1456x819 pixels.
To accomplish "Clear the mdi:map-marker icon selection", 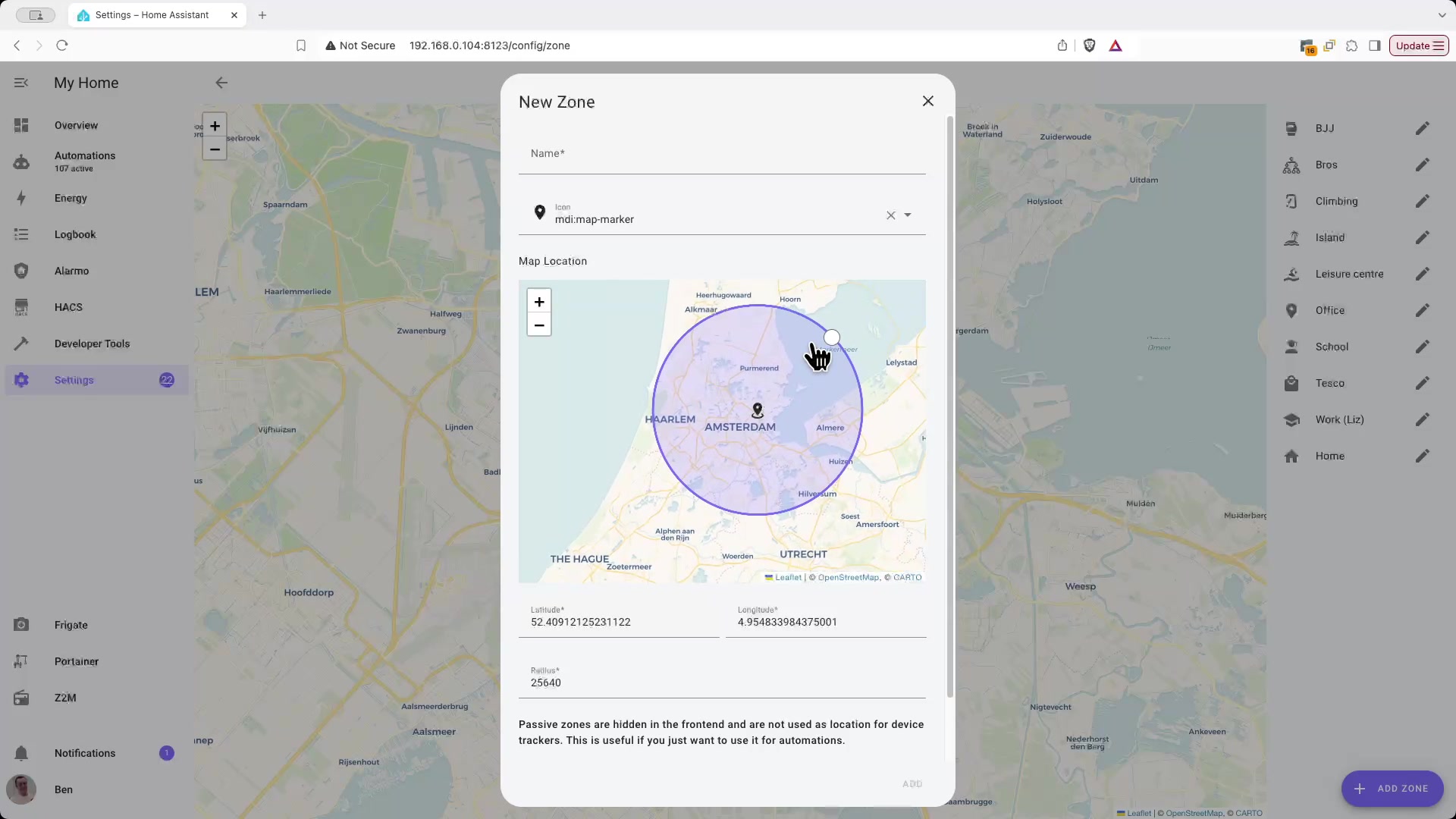I will point(890,215).
